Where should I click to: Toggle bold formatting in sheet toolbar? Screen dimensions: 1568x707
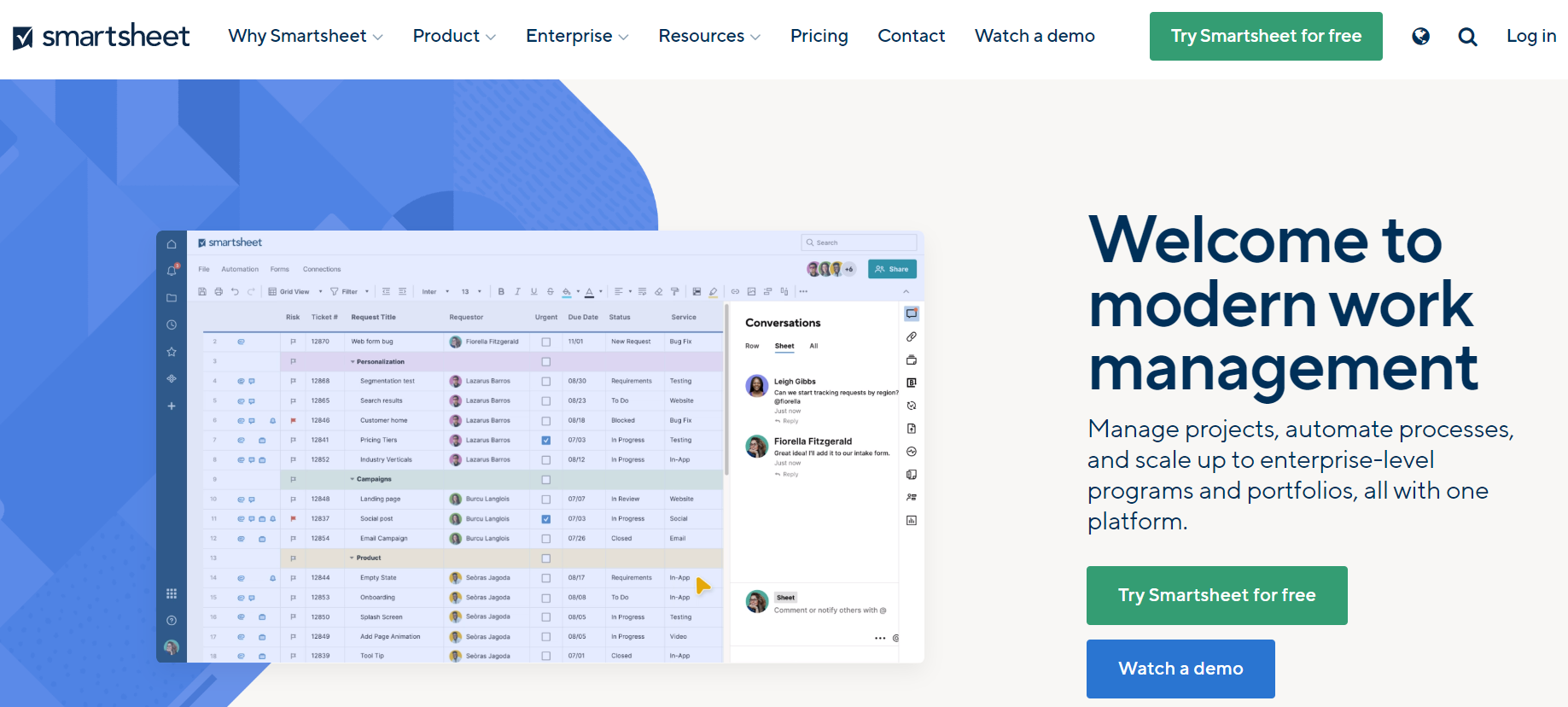point(501,291)
